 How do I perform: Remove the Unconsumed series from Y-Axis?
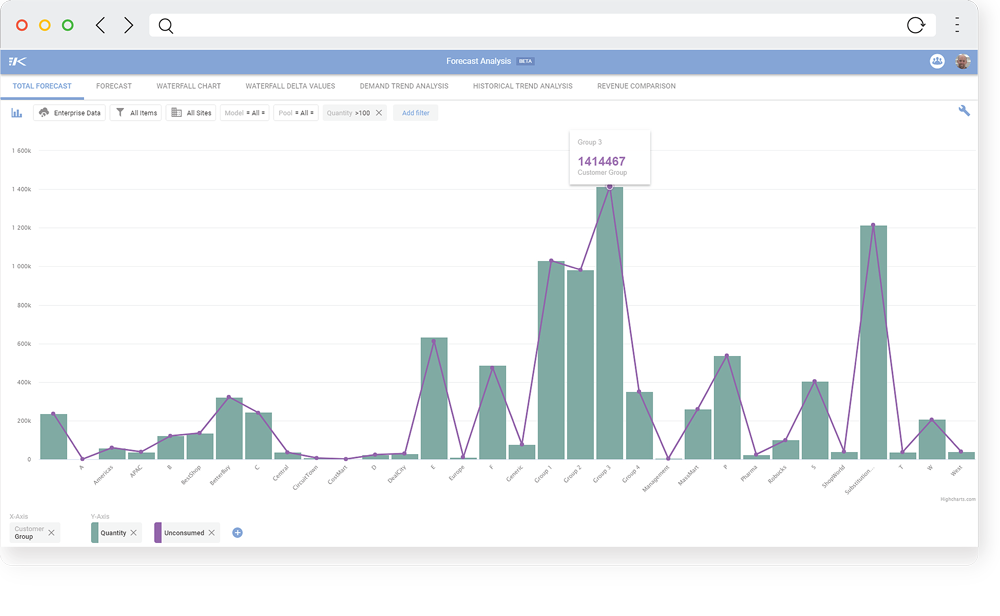[211, 532]
